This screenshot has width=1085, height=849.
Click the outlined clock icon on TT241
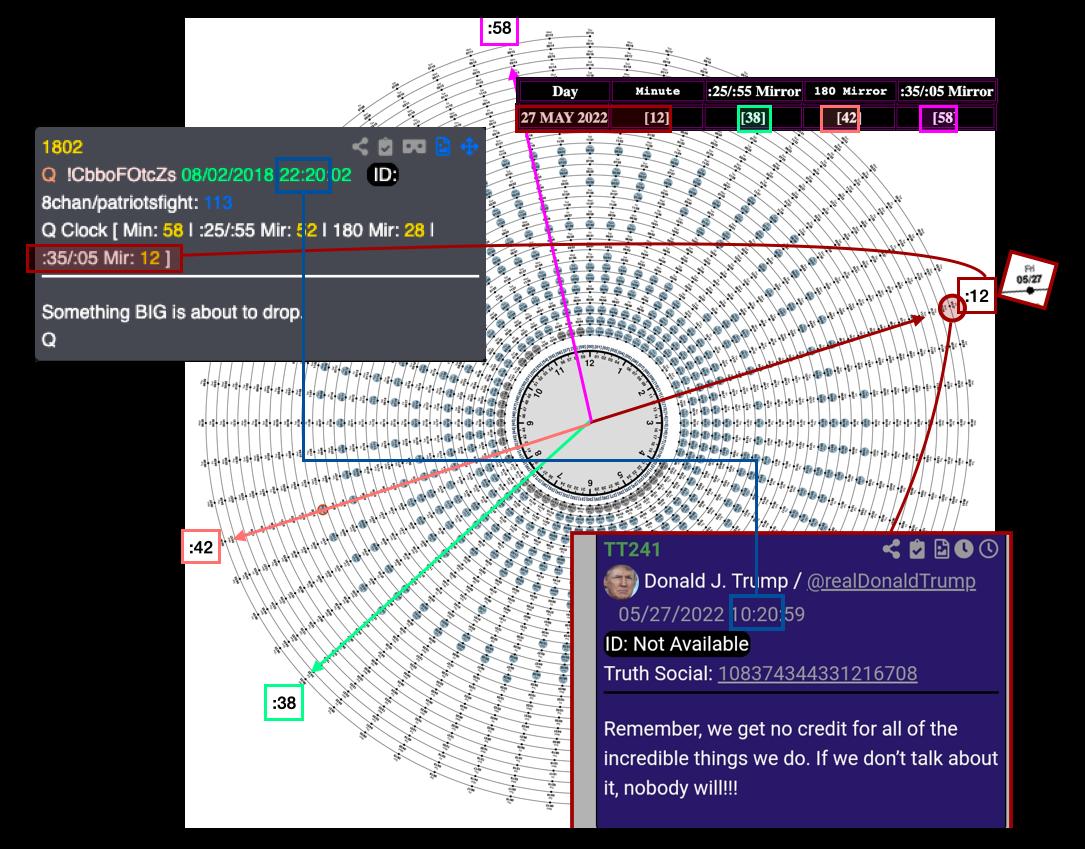(989, 549)
